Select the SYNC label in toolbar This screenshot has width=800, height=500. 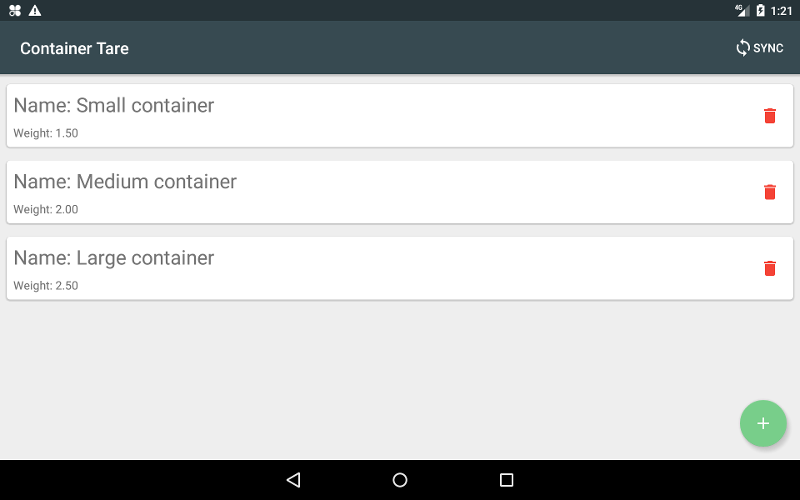click(x=768, y=48)
